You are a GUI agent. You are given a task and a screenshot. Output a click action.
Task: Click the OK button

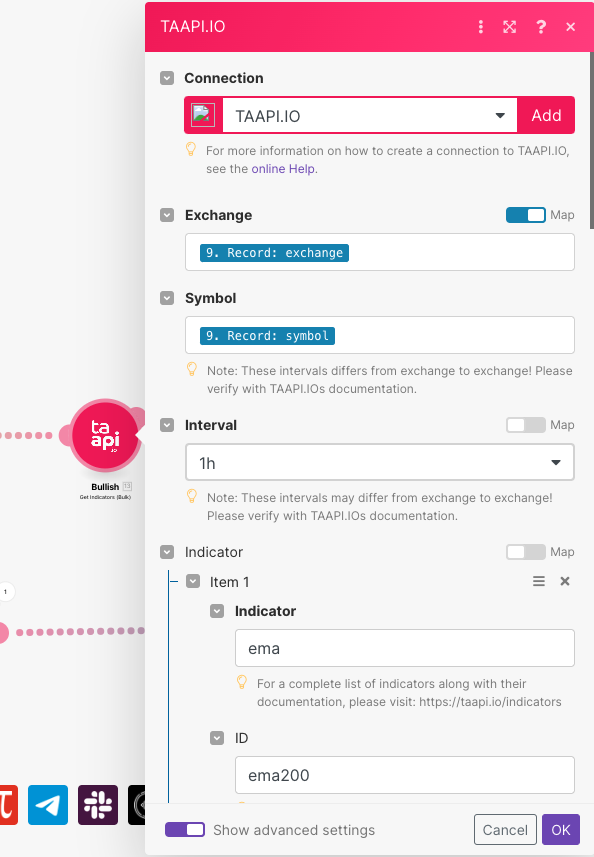561,830
